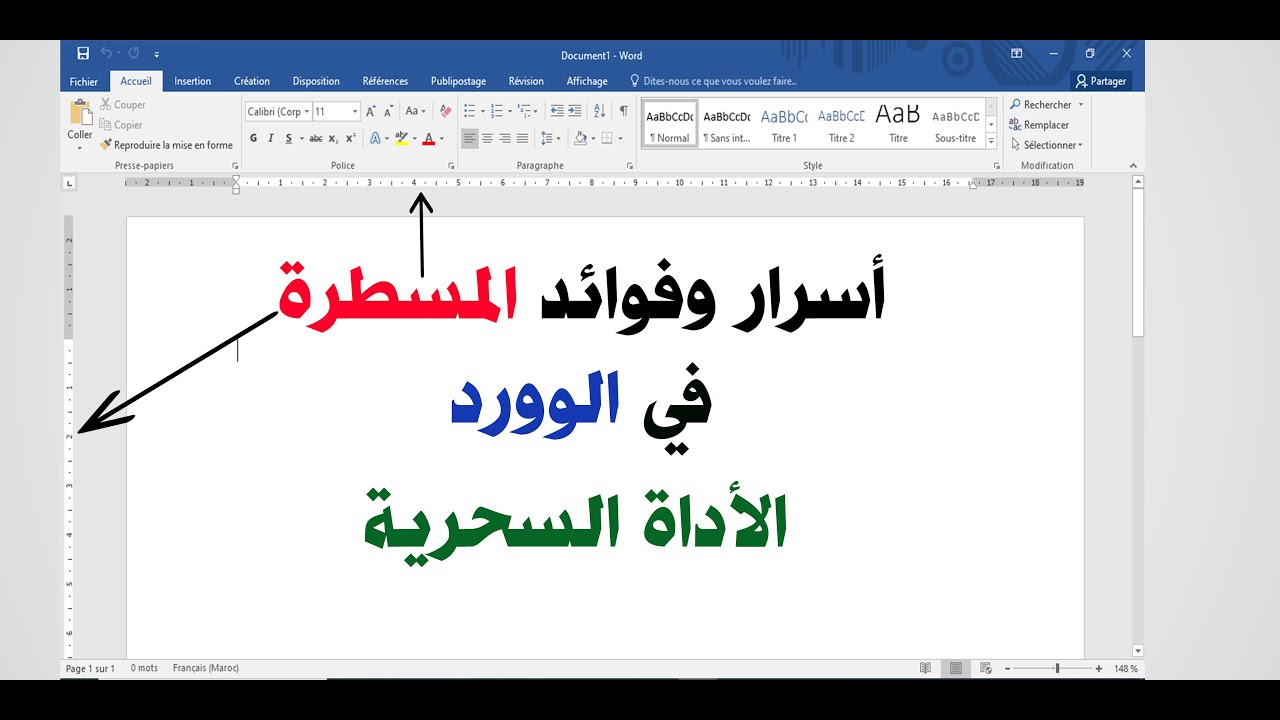This screenshot has width=1280, height=720.
Task: Switch to Read Mode view in the status bar
Action: click(926, 668)
